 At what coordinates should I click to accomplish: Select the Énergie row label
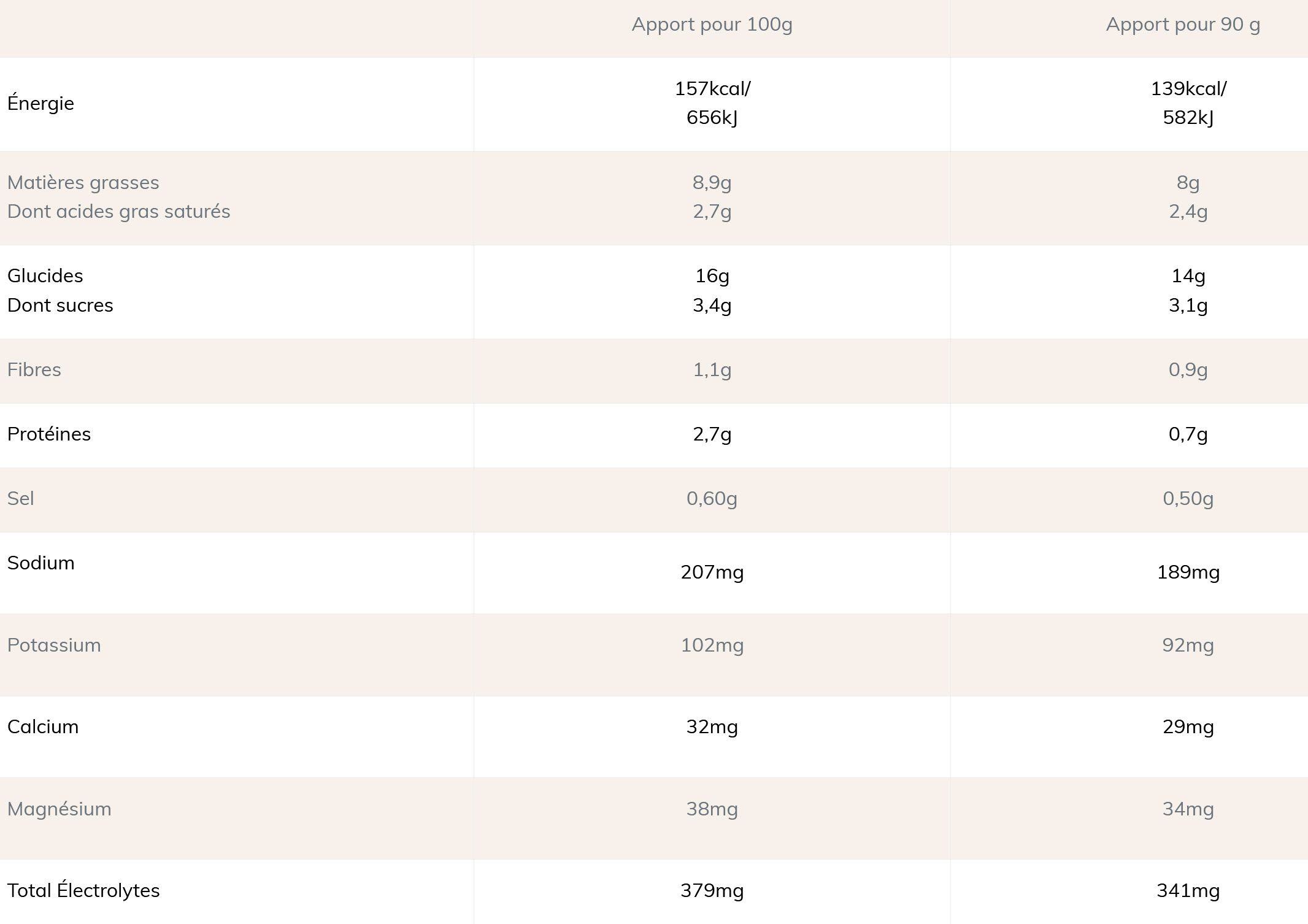[40, 103]
